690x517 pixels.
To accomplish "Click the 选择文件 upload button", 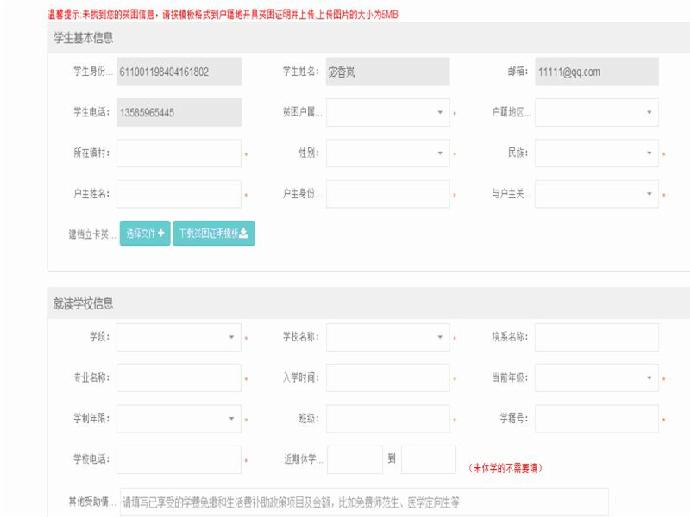I will coord(145,234).
